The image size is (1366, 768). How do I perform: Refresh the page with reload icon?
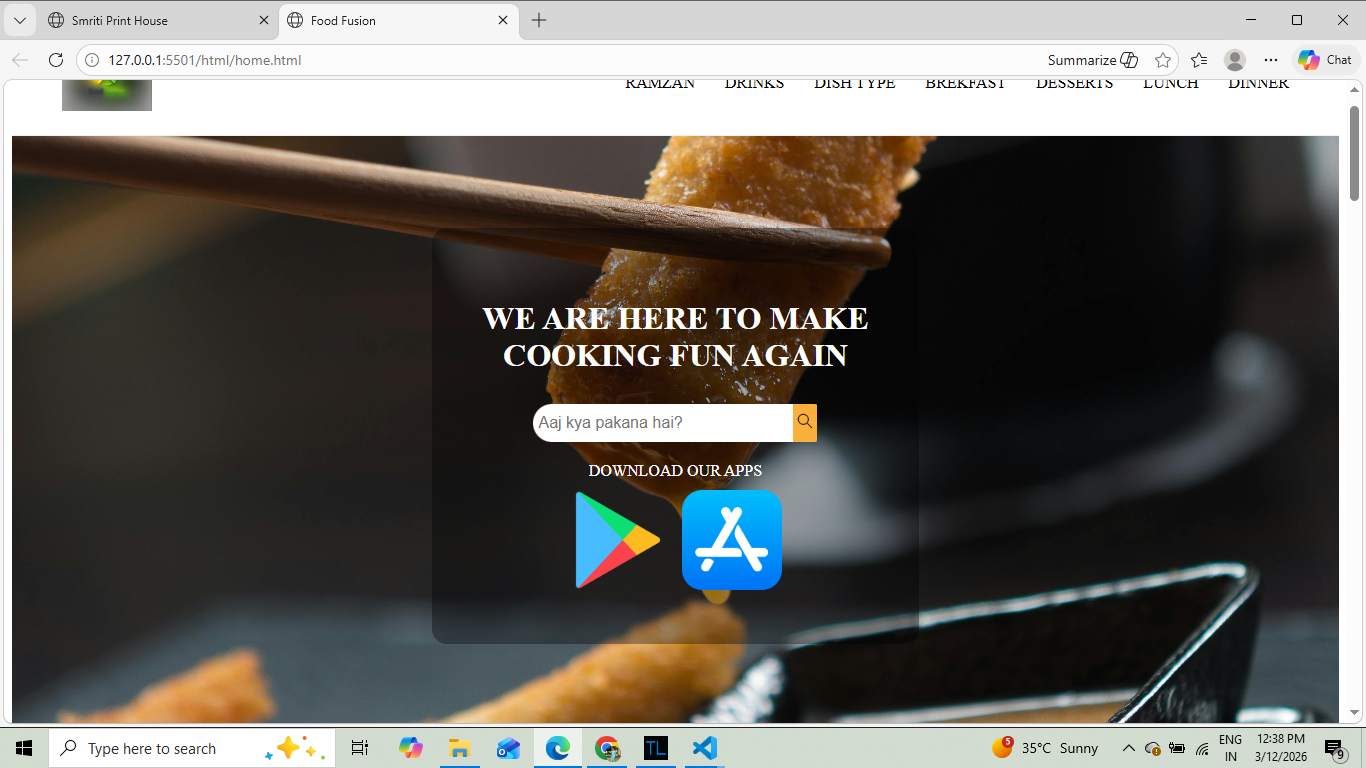click(x=56, y=60)
